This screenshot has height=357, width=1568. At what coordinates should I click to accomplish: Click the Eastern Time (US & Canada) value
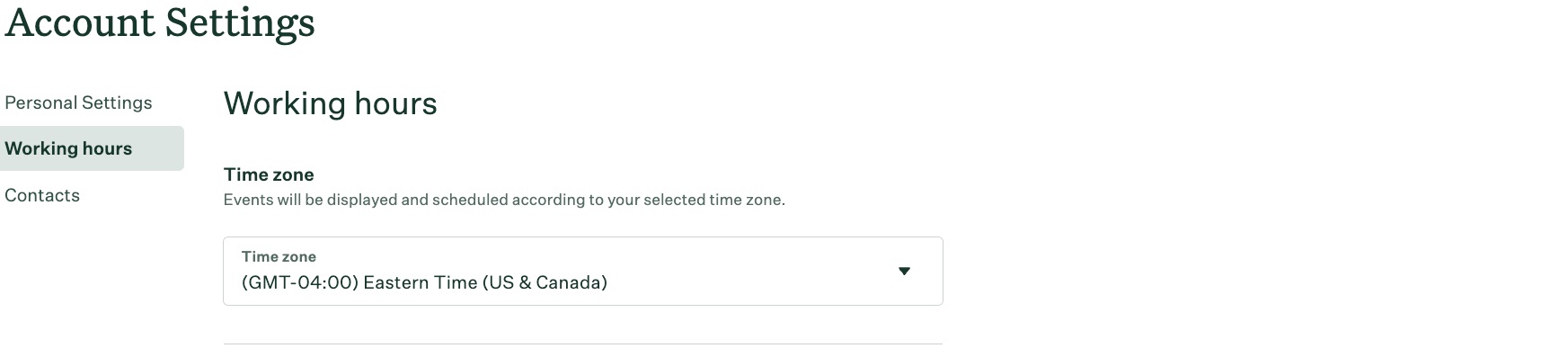(x=485, y=282)
